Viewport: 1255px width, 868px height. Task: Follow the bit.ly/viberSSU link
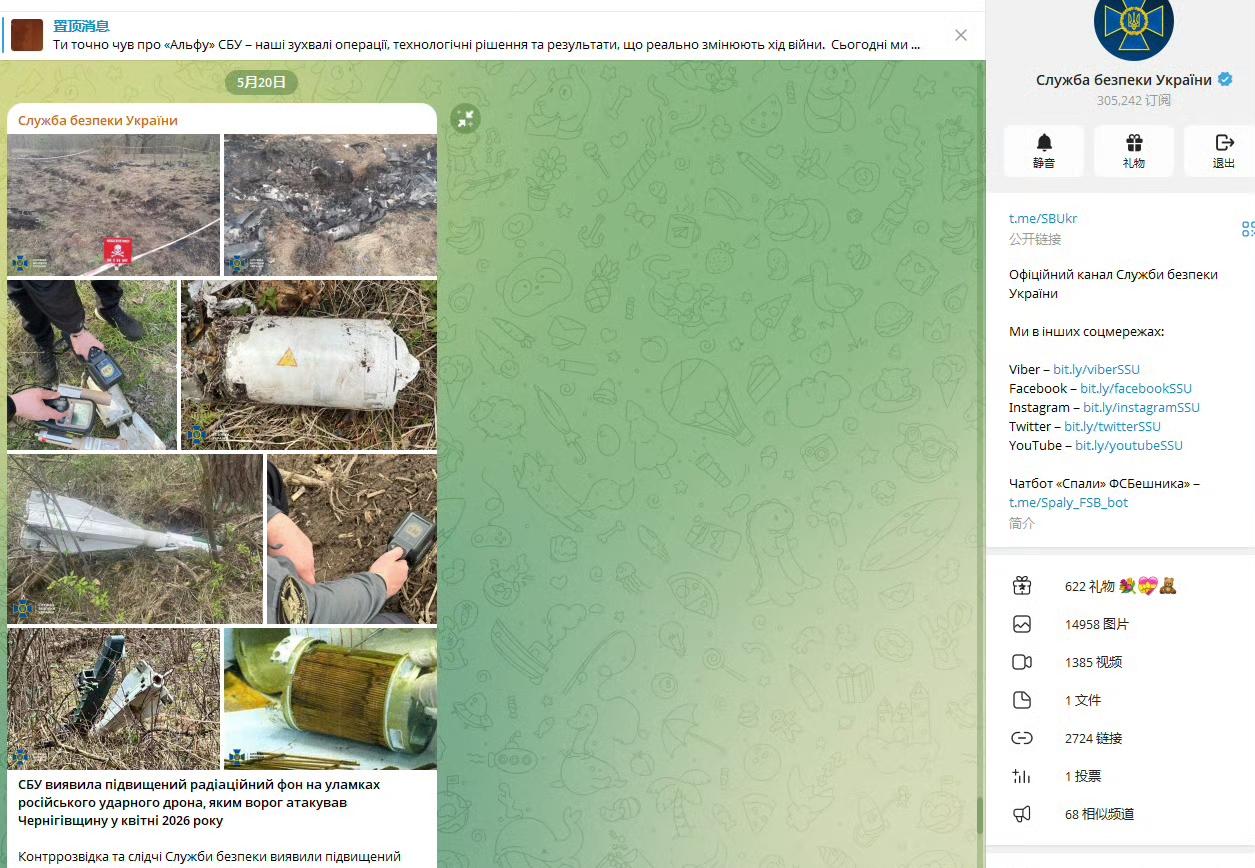pos(1096,369)
